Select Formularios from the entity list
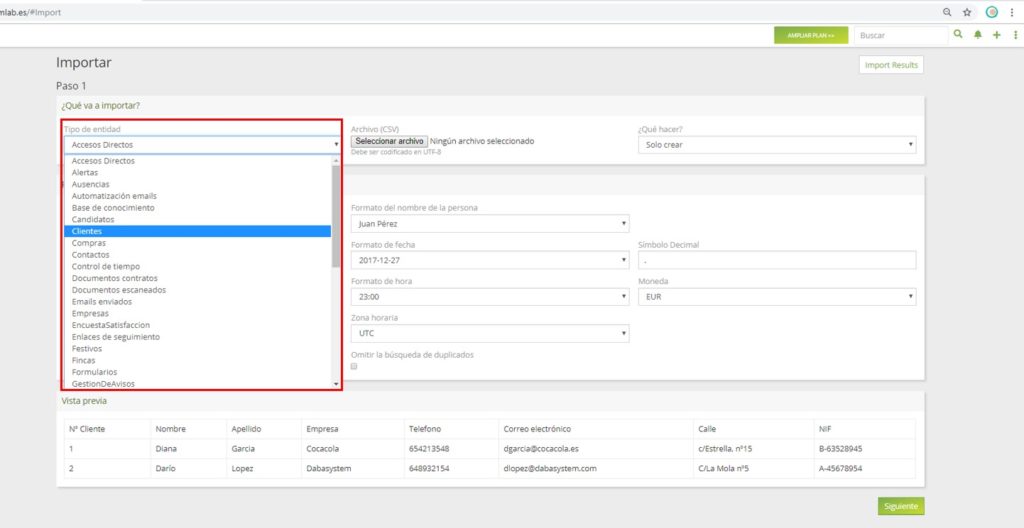1024x528 pixels. coord(198,372)
